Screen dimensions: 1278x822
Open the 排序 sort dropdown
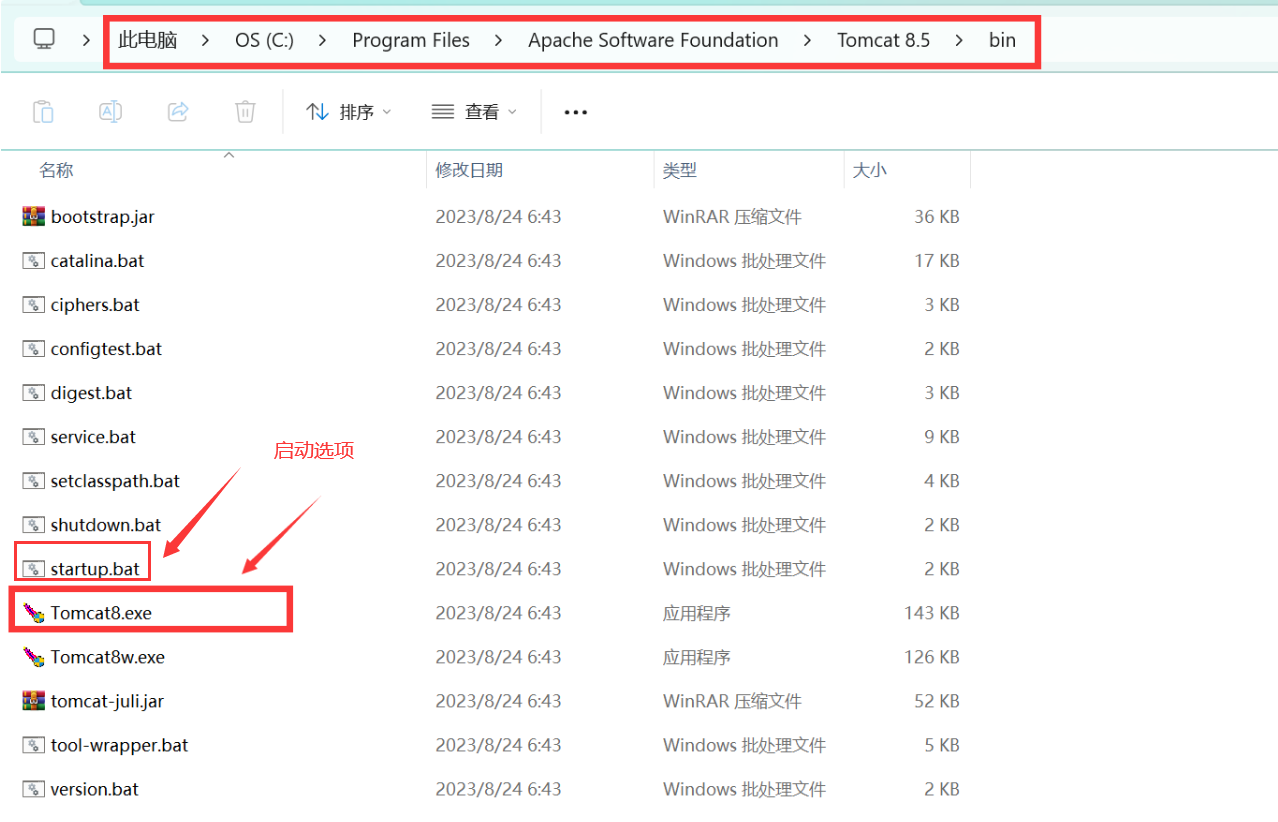coord(349,112)
